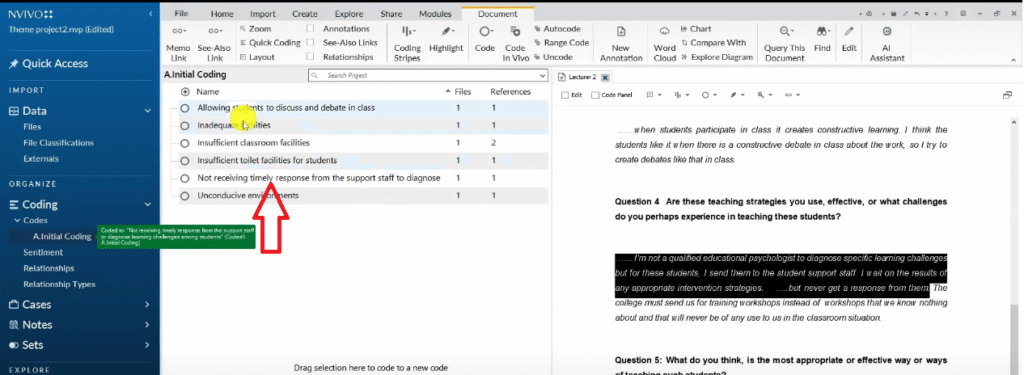
Task: Click Code In Vivo
Action: pos(515,43)
